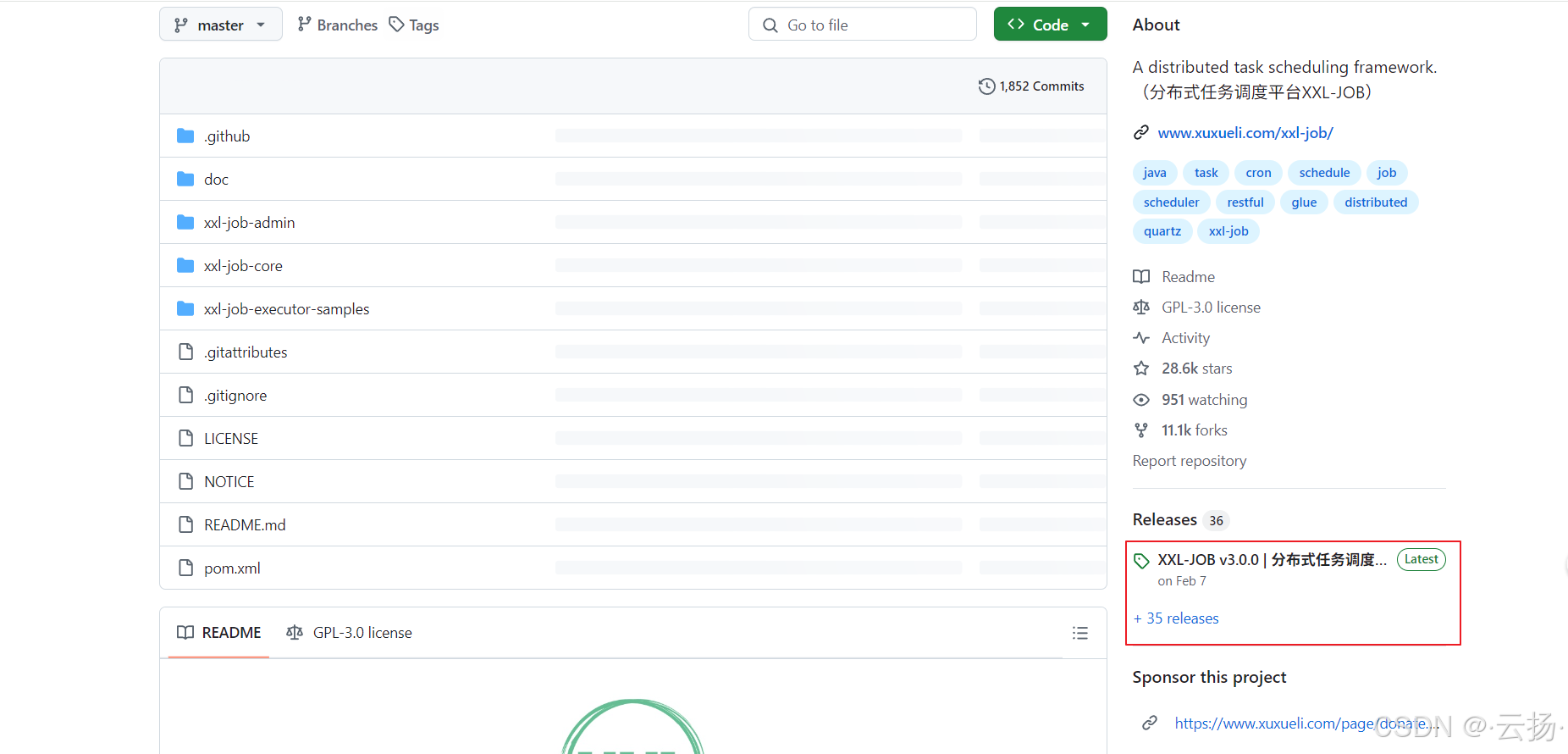Open the xxl-job-core folder name
The image size is (1568, 754).
(243, 266)
